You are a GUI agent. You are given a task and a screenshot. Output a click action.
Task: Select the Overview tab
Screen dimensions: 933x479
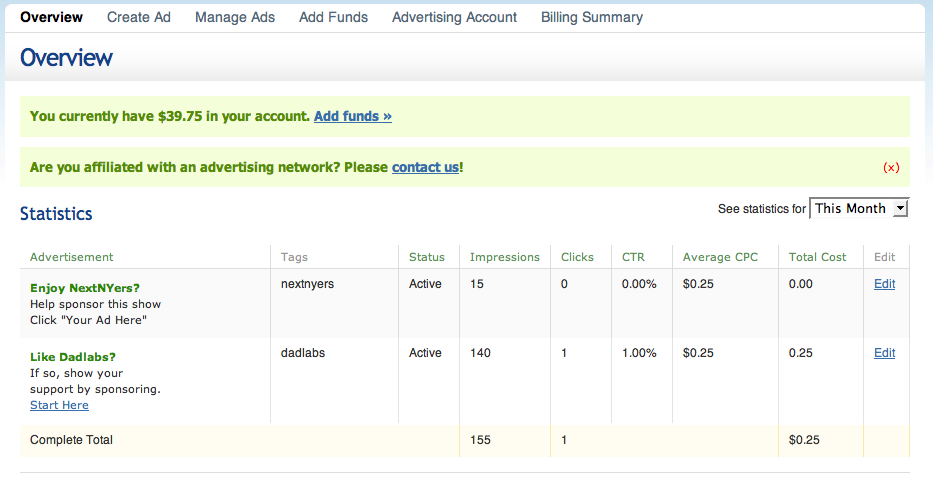click(x=51, y=17)
